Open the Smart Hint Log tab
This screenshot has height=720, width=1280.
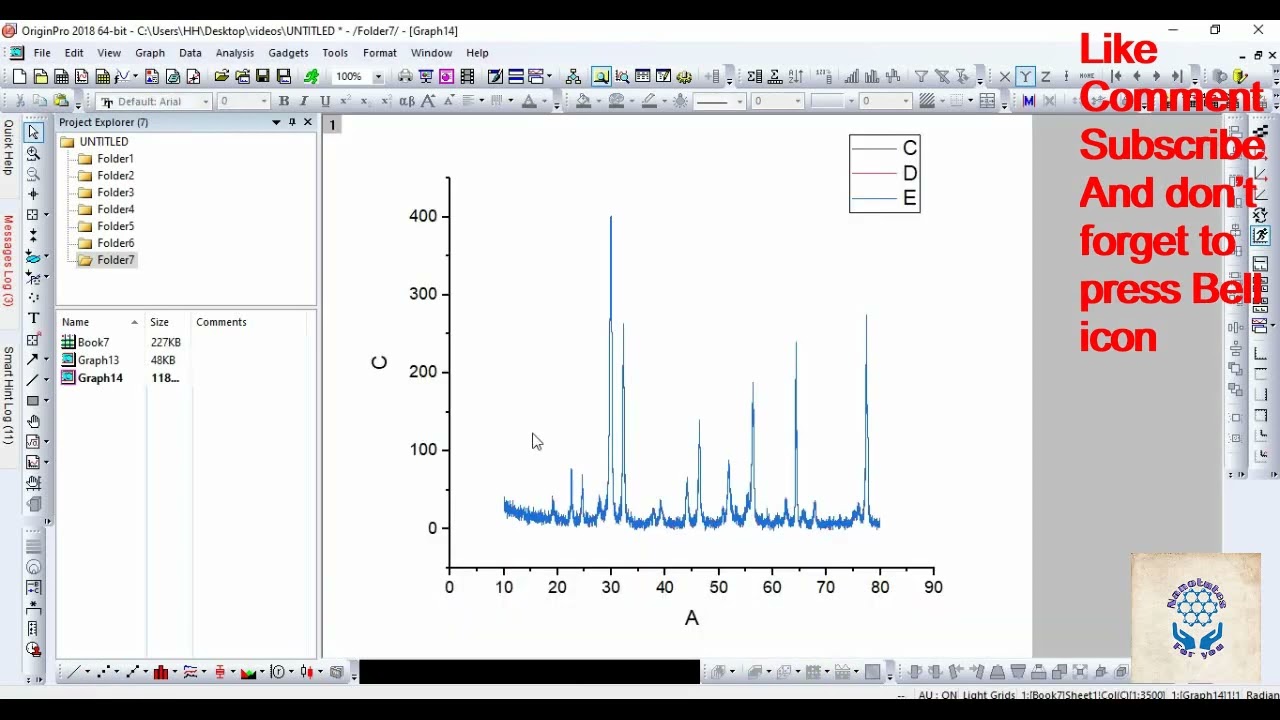[8, 396]
